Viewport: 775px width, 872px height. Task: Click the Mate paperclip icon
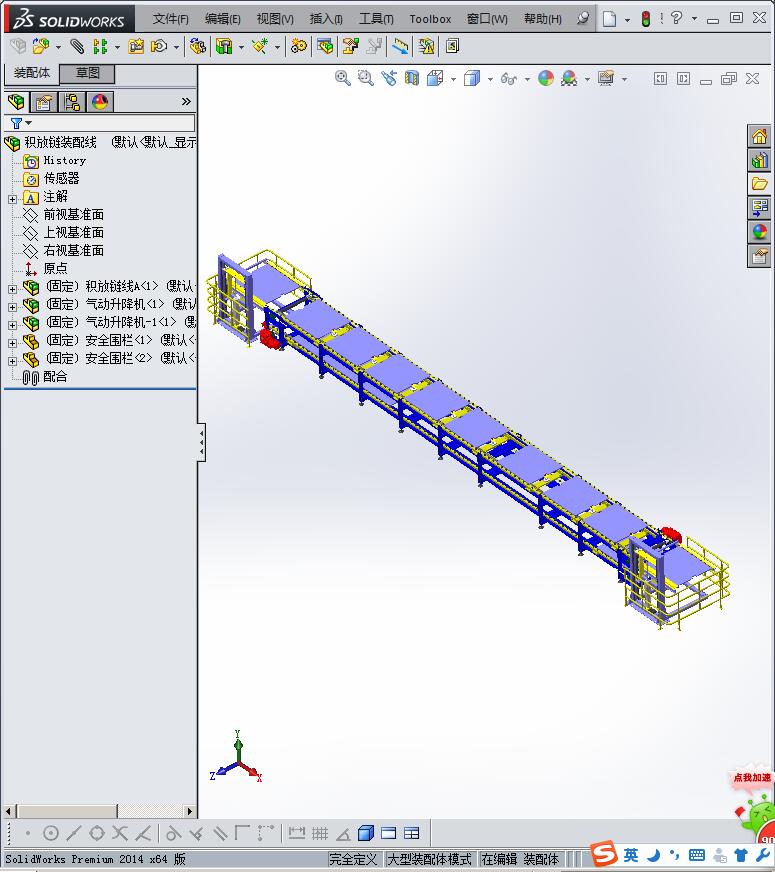[x=77, y=46]
